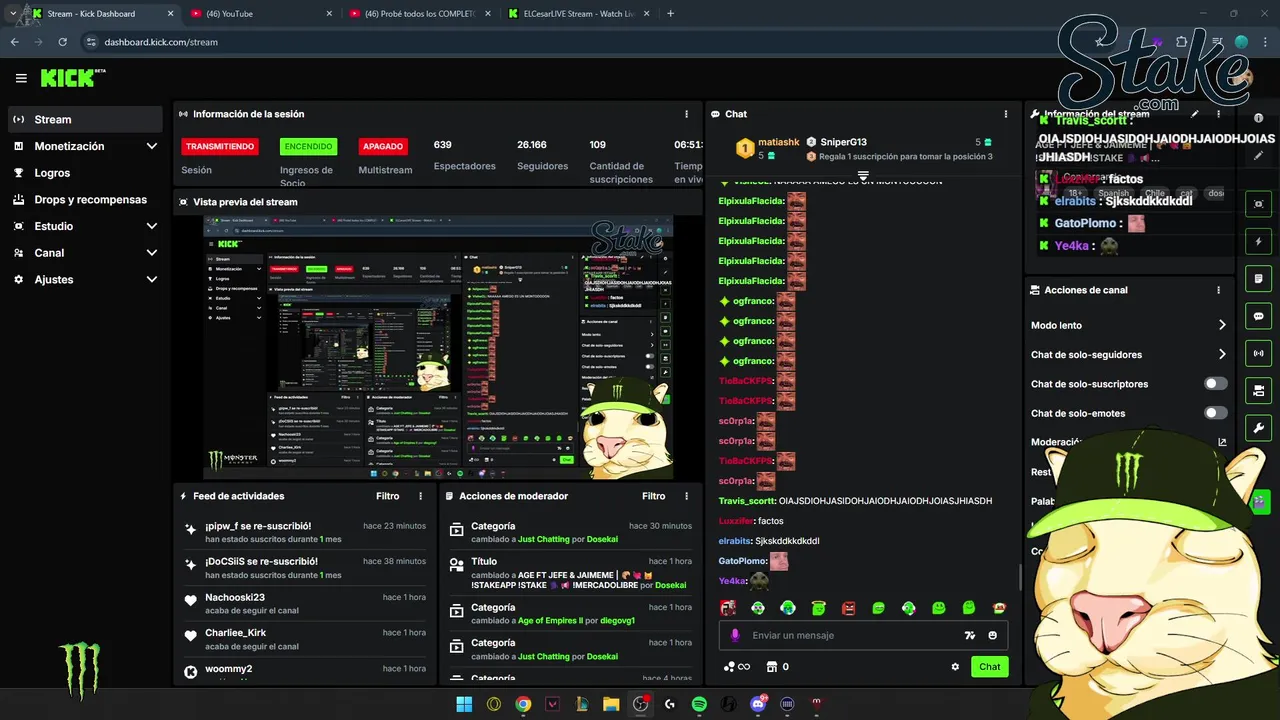Select Stream in the left sidebar
The height and width of the screenshot is (720, 1280).
[85, 119]
